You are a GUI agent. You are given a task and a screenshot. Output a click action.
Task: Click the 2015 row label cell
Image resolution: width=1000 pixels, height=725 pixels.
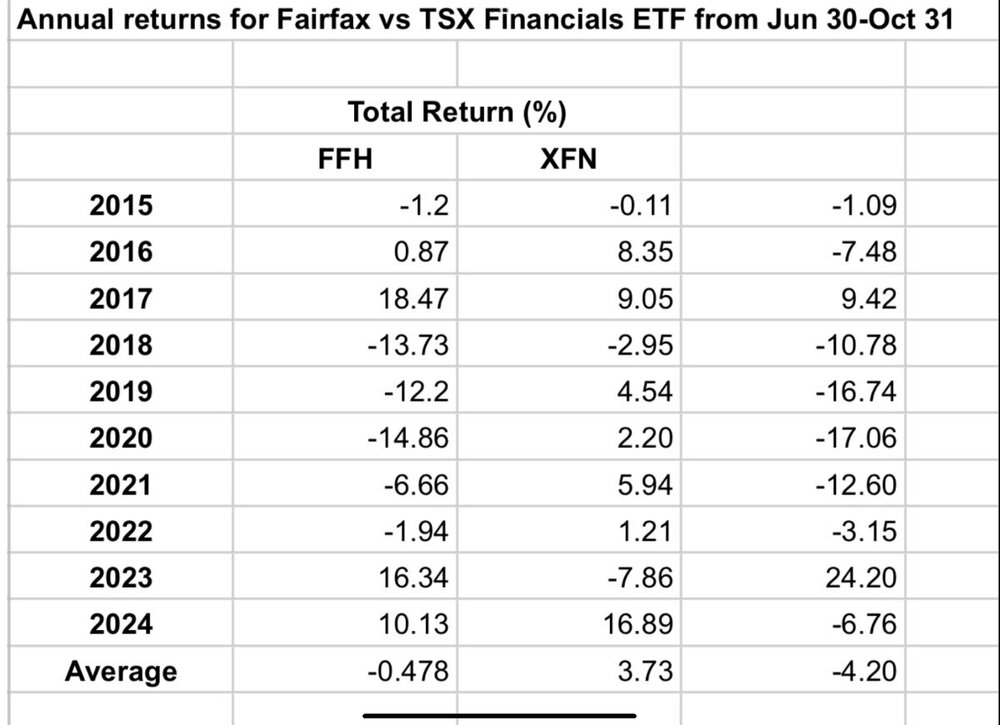(121, 204)
